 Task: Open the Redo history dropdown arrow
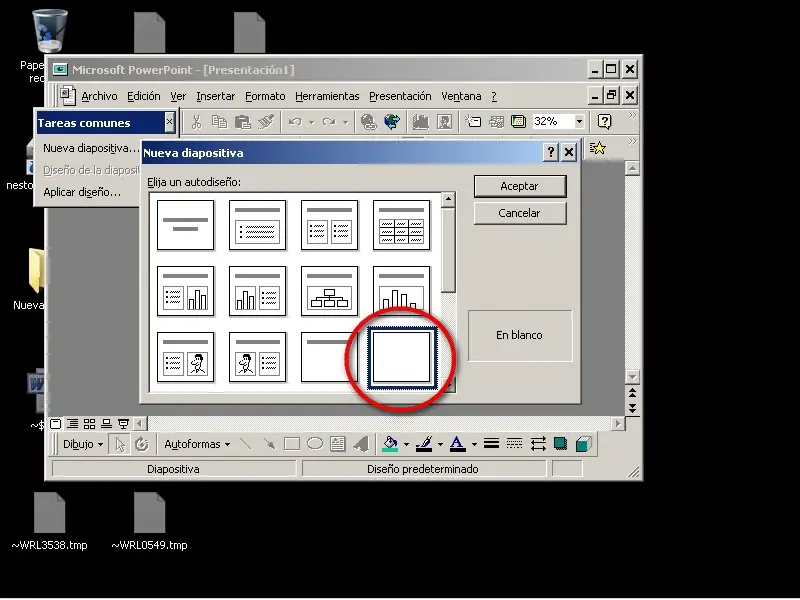pyautogui.click(x=345, y=122)
